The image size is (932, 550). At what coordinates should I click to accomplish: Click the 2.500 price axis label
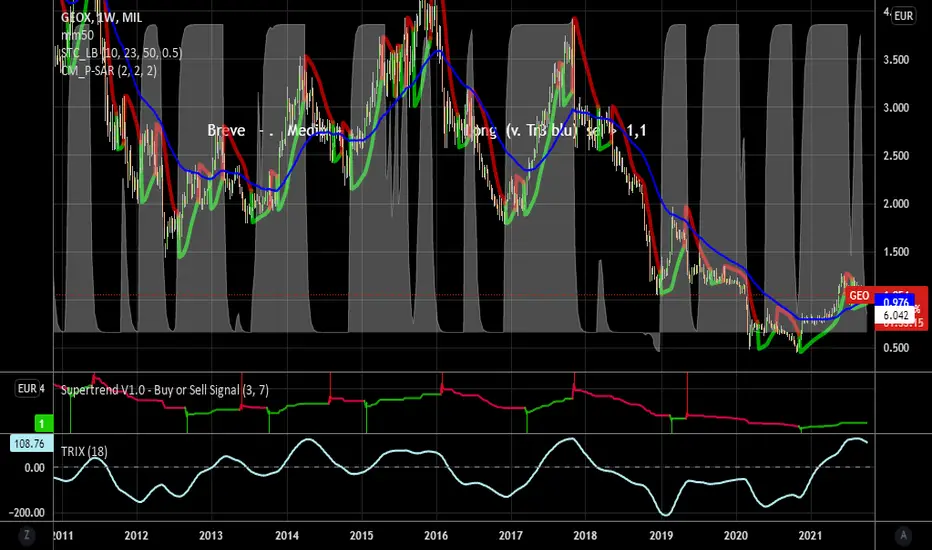[896, 156]
